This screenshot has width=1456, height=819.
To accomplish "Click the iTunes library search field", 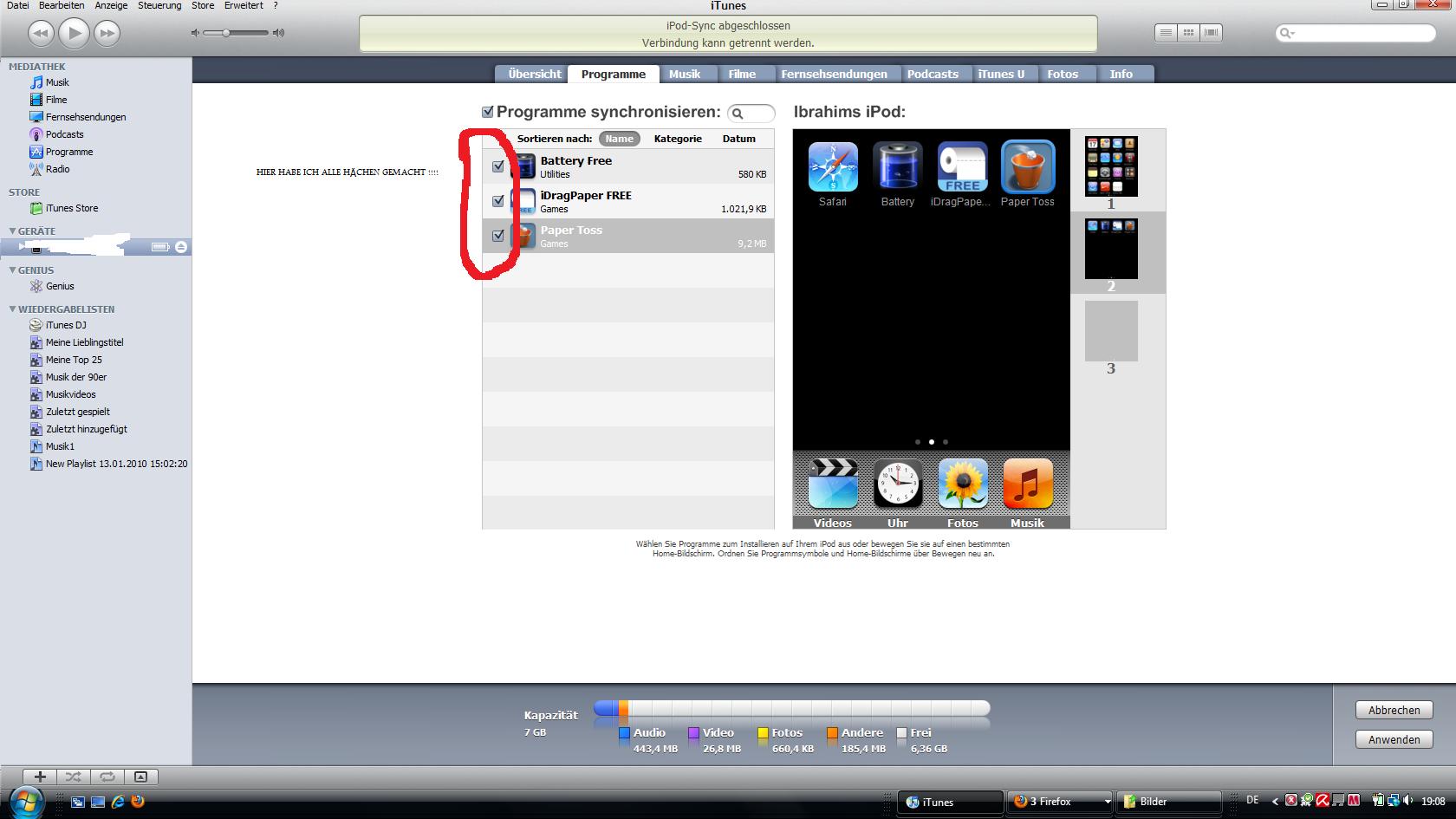I will click(1356, 33).
